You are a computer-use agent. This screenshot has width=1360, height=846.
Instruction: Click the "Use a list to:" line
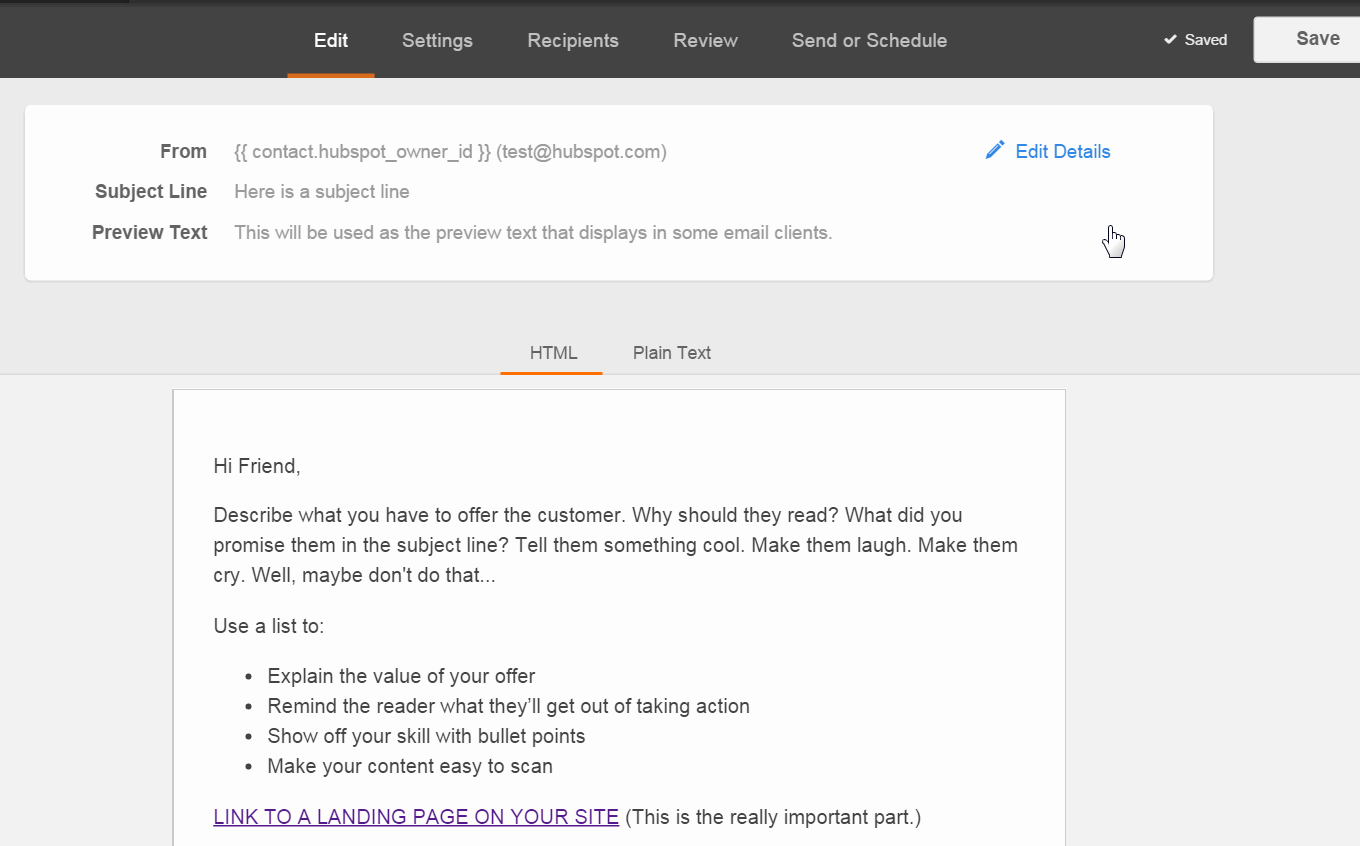click(x=269, y=626)
